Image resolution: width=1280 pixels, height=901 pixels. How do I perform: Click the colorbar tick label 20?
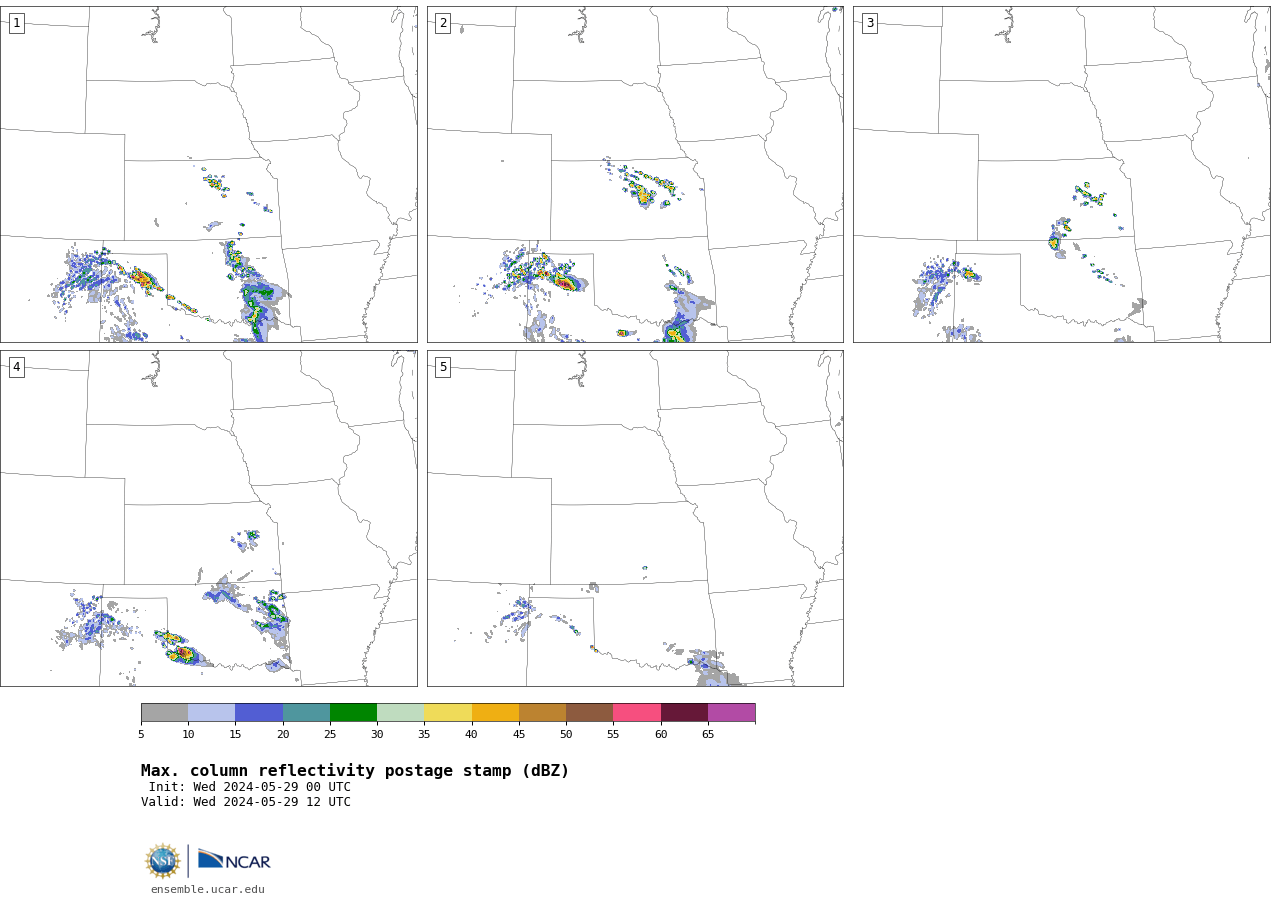point(283,734)
